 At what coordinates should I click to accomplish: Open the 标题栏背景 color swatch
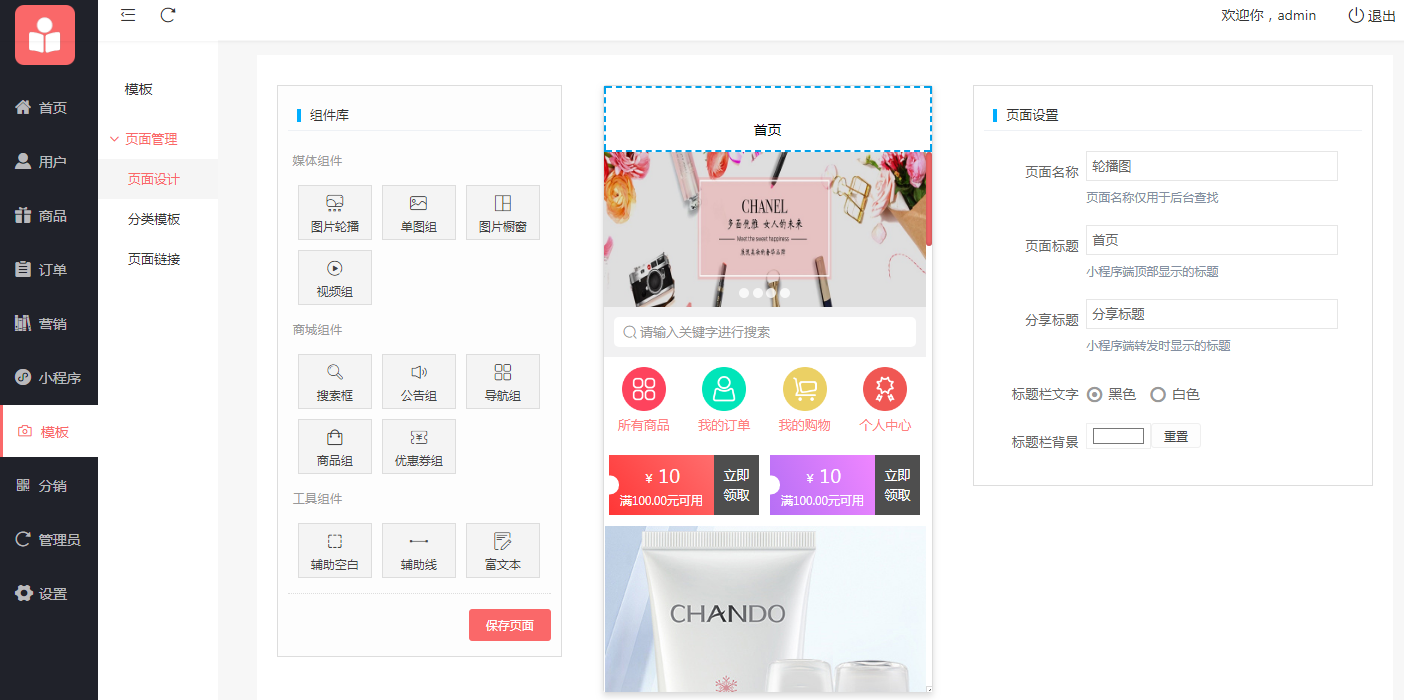1118,436
